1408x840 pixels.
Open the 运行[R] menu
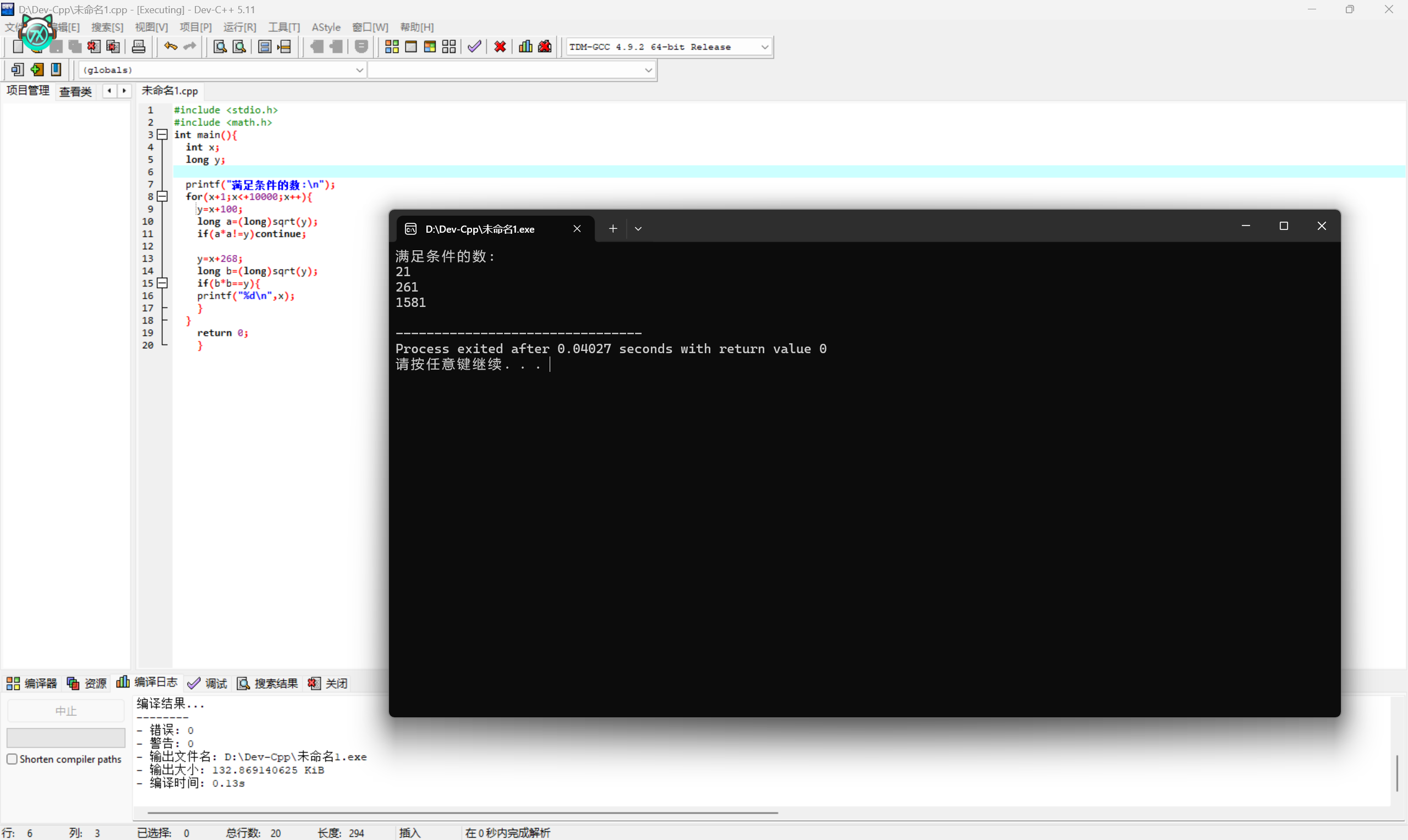click(x=239, y=27)
